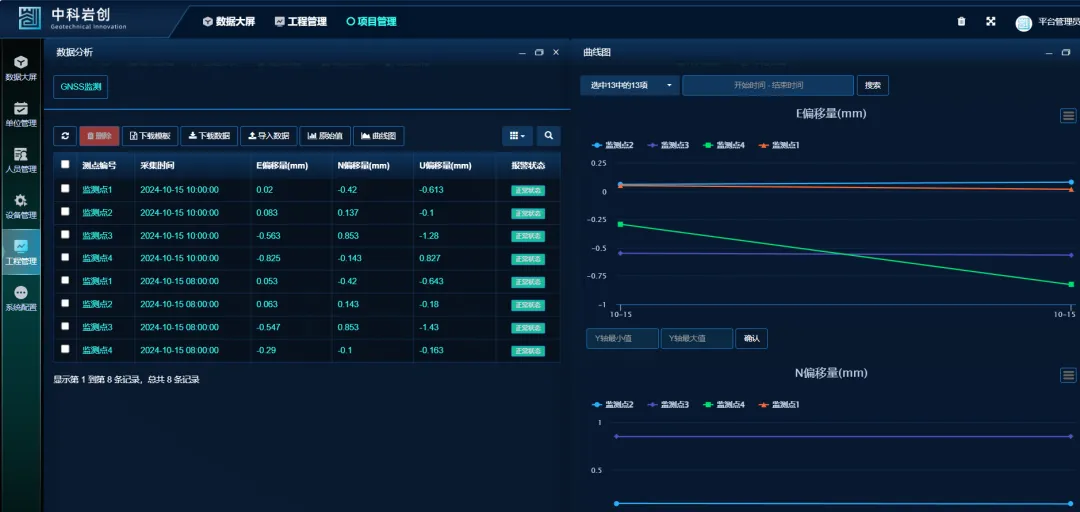Check the row 监测点3 at 10:00:00
The image size is (1080, 512).
65,234
